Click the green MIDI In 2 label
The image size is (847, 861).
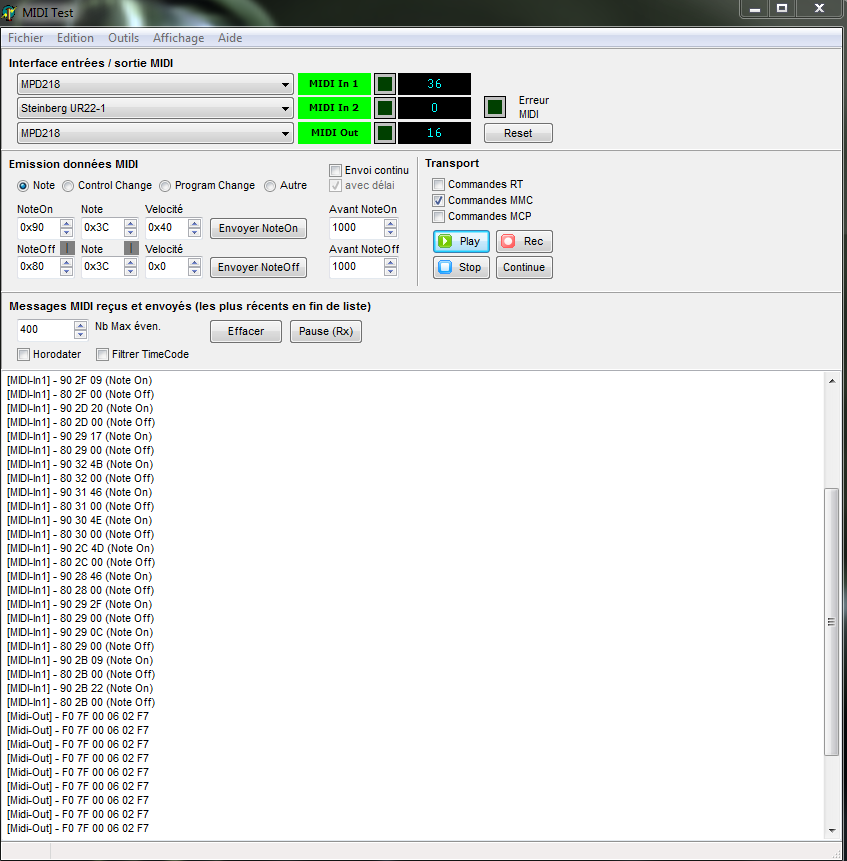click(x=334, y=108)
